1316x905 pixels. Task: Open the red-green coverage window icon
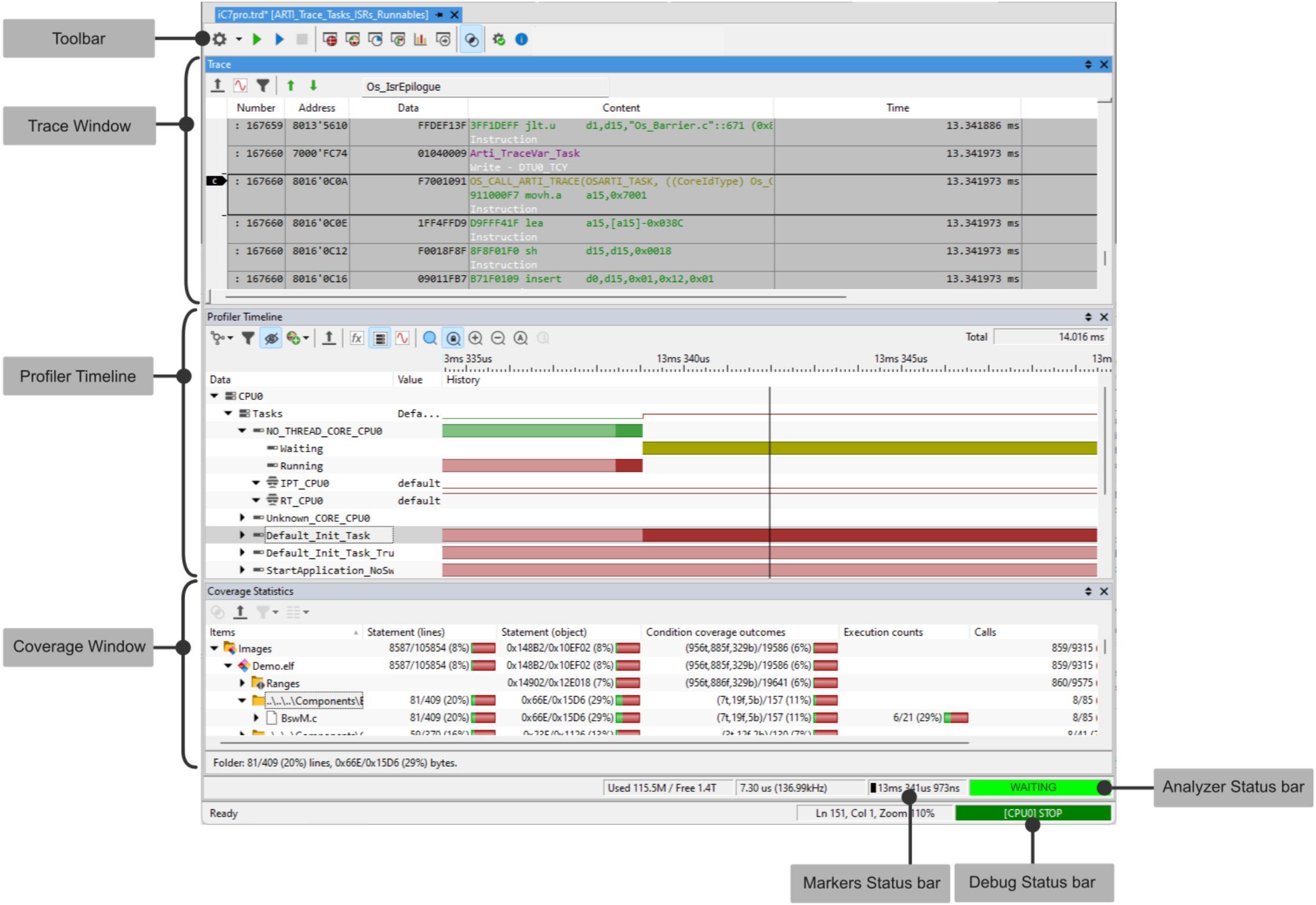[352, 39]
